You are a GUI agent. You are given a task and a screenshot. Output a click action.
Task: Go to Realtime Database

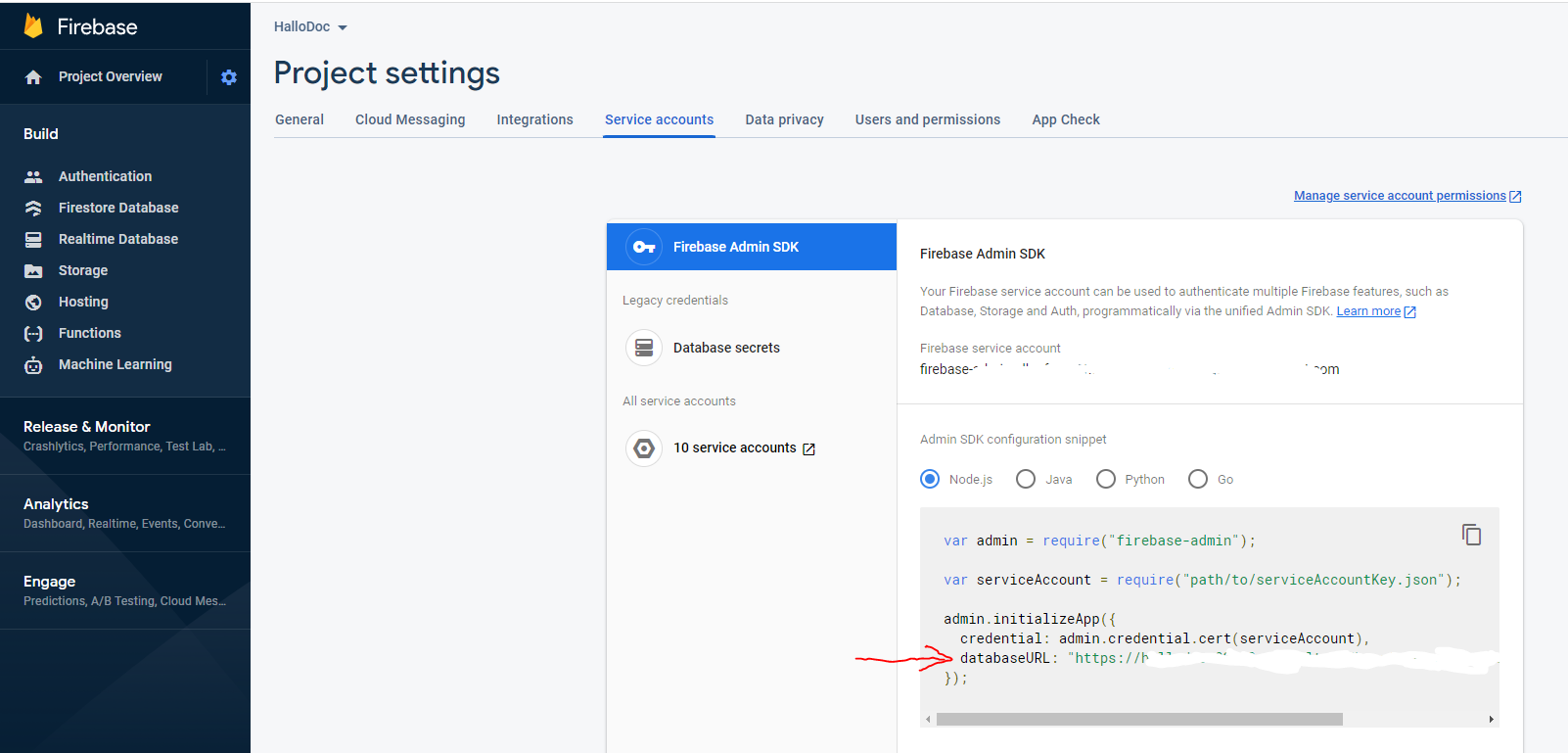(x=117, y=239)
